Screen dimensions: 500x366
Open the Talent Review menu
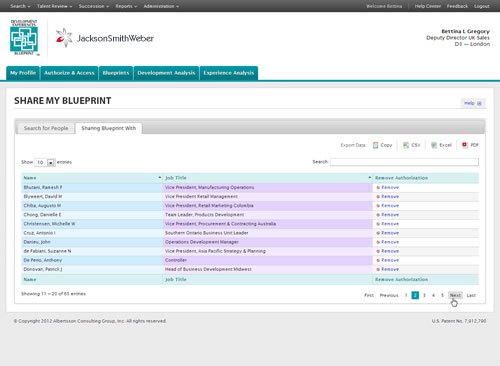[55, 6]
